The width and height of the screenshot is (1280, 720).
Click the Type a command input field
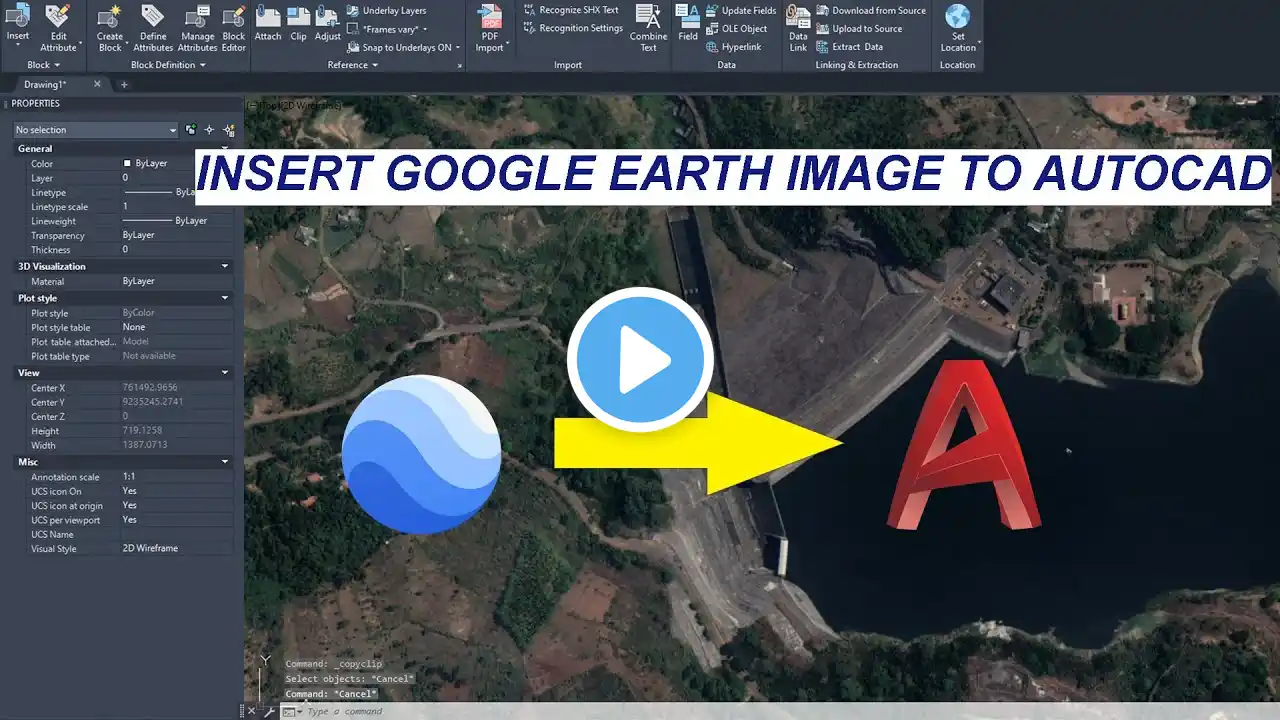(x=780, y=711)
